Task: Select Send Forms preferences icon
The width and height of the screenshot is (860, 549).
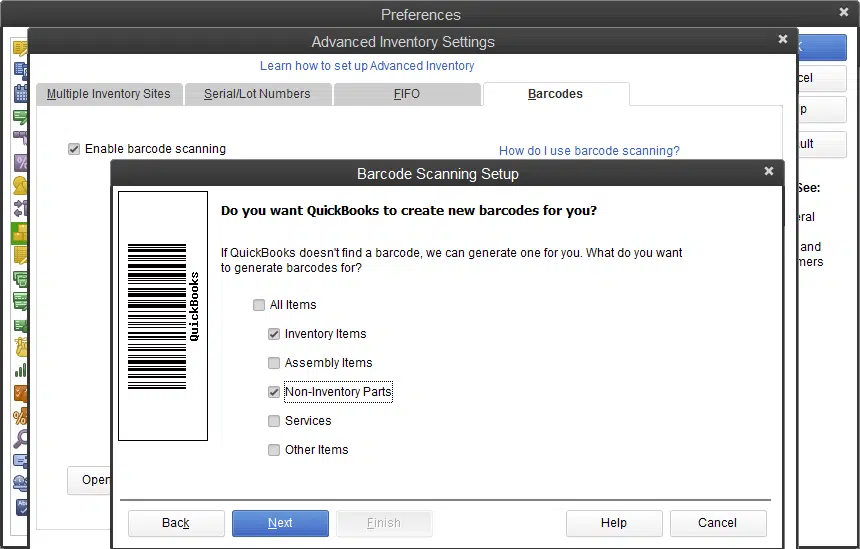Action: 20,461
